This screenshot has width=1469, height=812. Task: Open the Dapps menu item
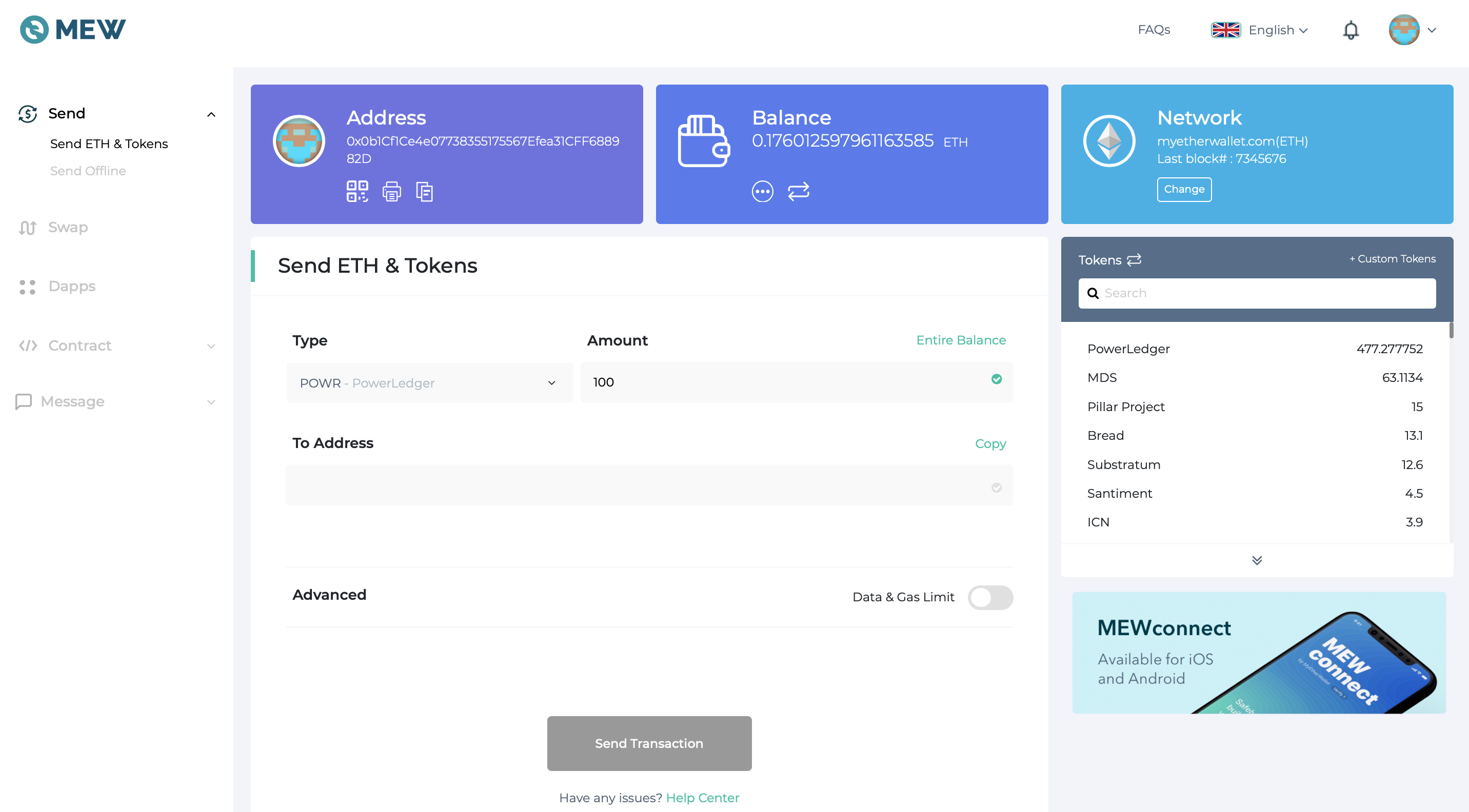[72, 286]
